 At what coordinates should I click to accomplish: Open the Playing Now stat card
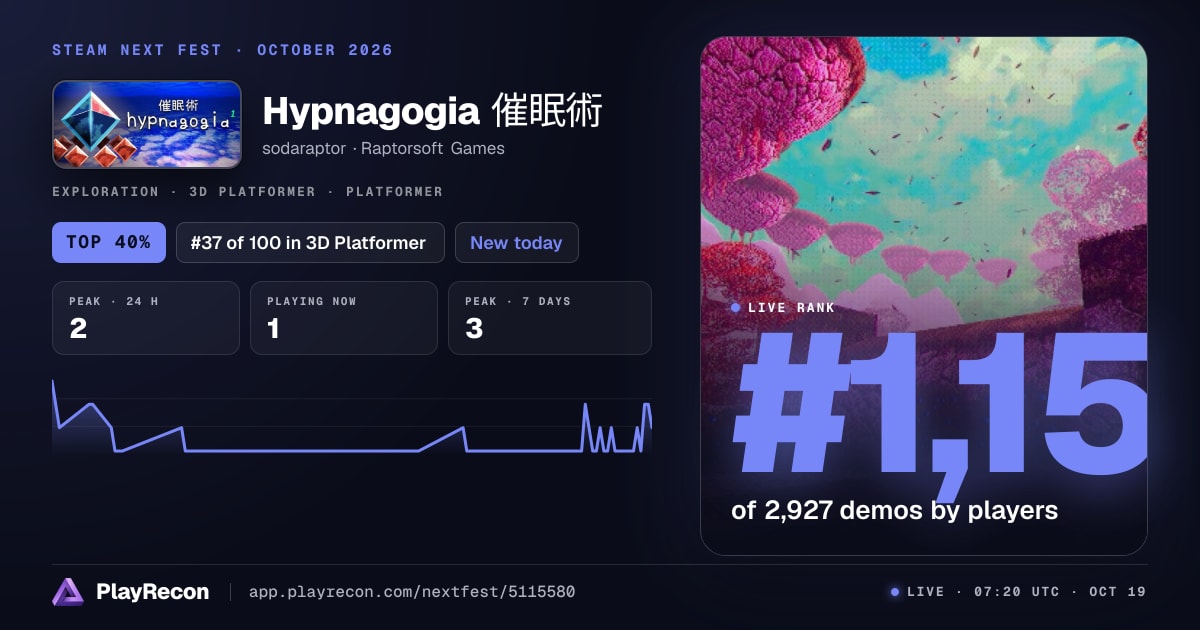pyautogui.click(x=344, y=318)
